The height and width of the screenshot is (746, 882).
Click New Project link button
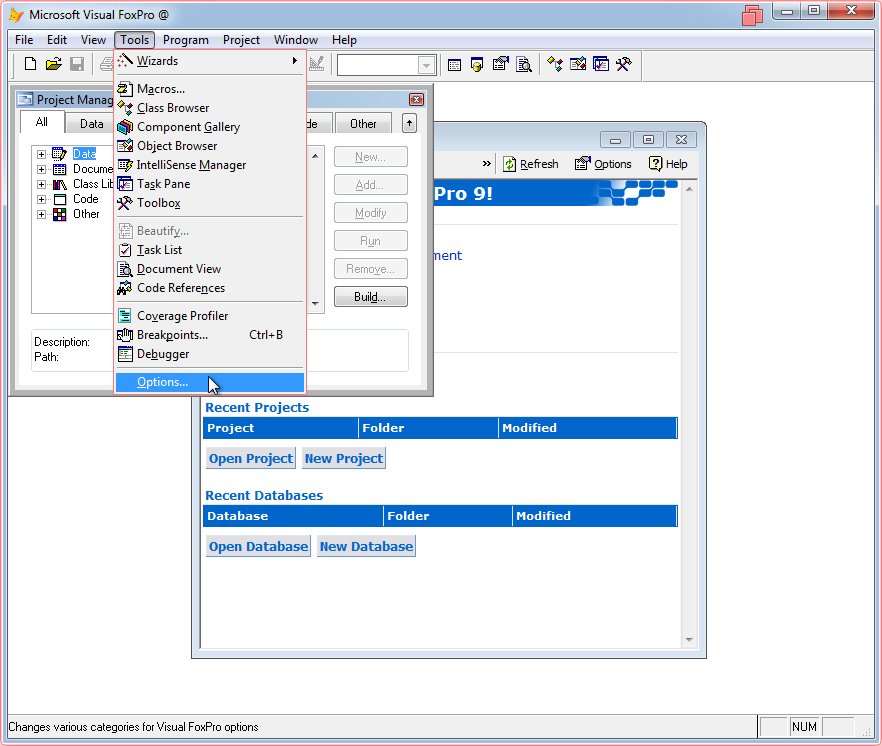pyautogui.click(x=344, y=459)
